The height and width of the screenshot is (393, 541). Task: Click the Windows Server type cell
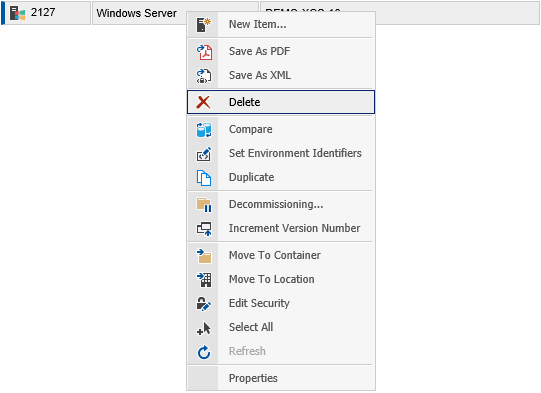pyautogui.click(x=139, y=13)
